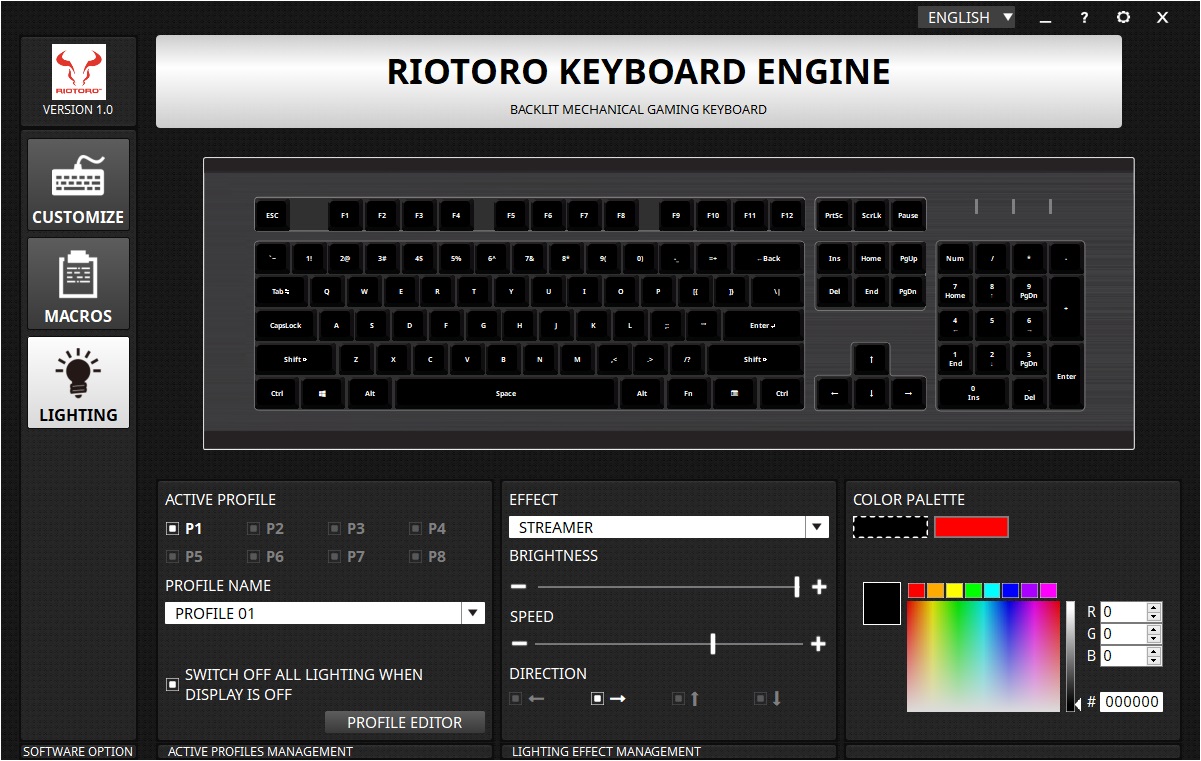Pick the red palette color swatch
This screenshot has width=1201, height=761.
(x=971, y=527)
